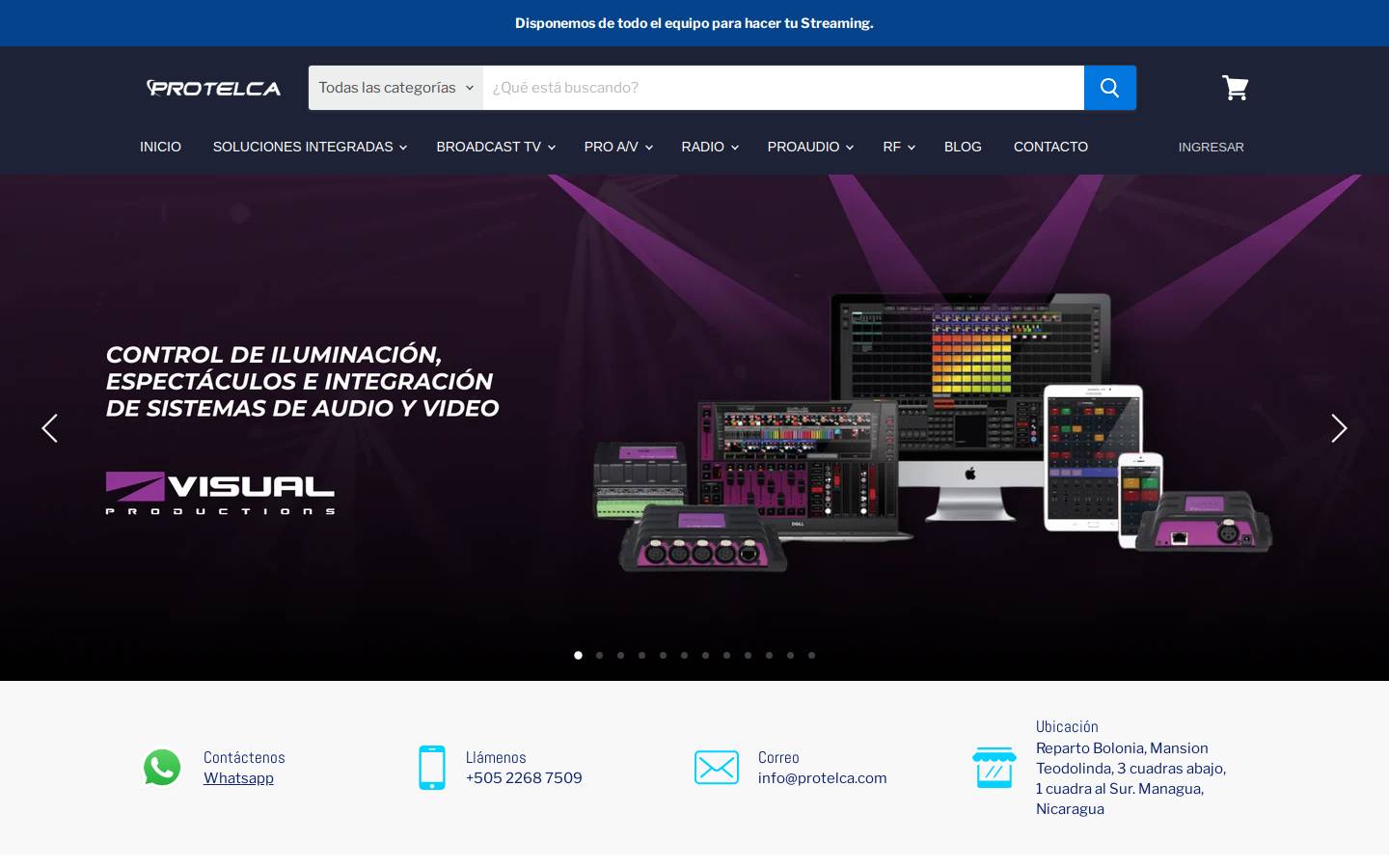Call +505 2268 7509

click(524, 778)
